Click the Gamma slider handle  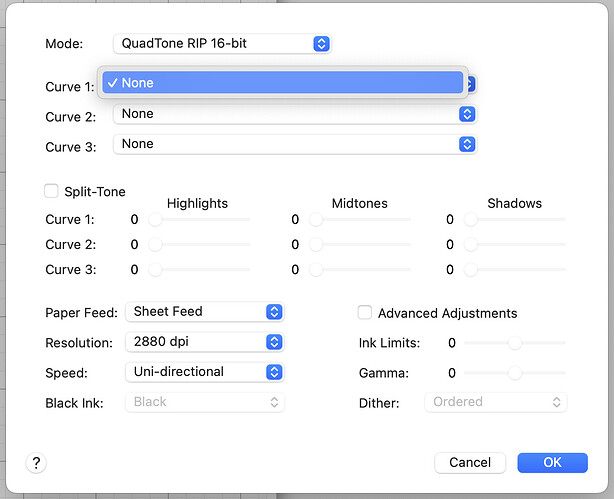coord(515,373)
